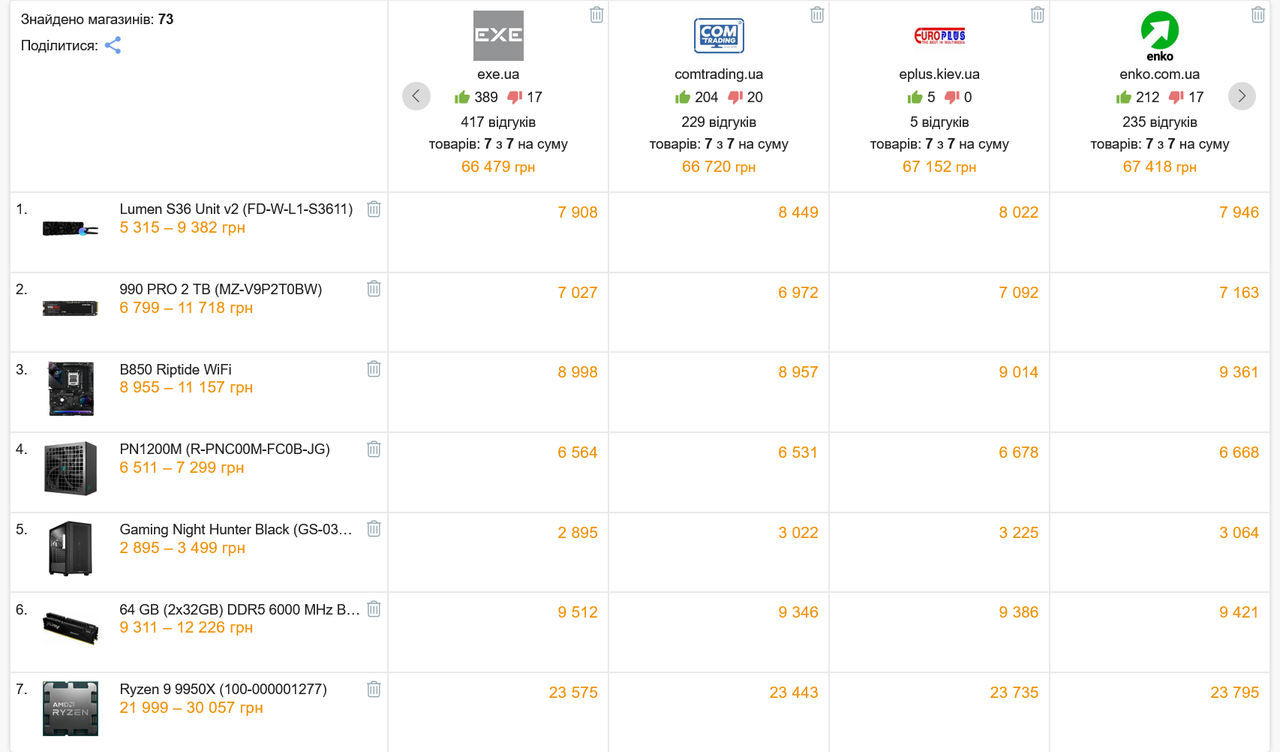Click thumbs-up icon for enko.com.ua
The width and height of the screenshot is (1280, 752).
1124,97
